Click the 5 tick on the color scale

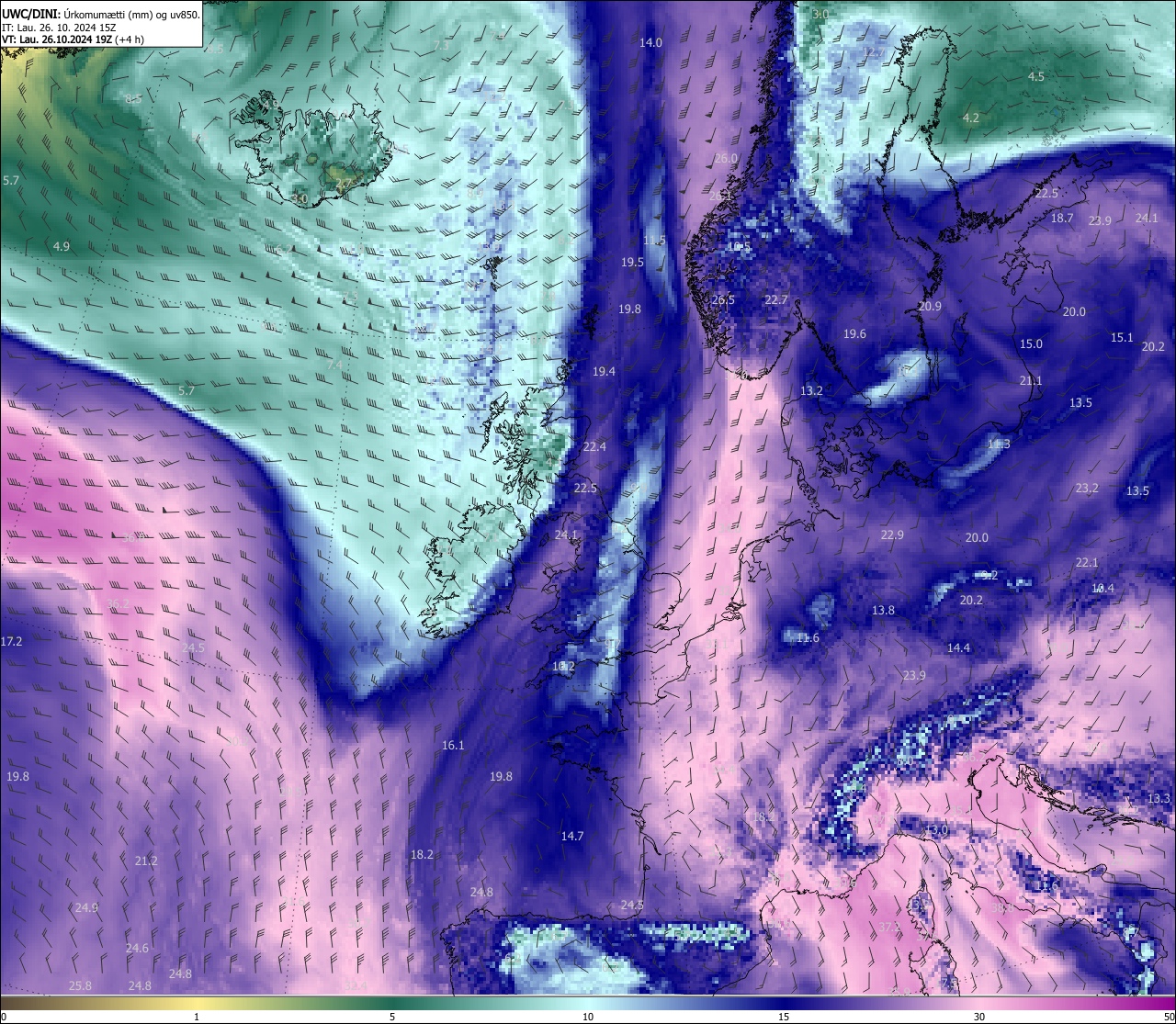(392, 1017)
